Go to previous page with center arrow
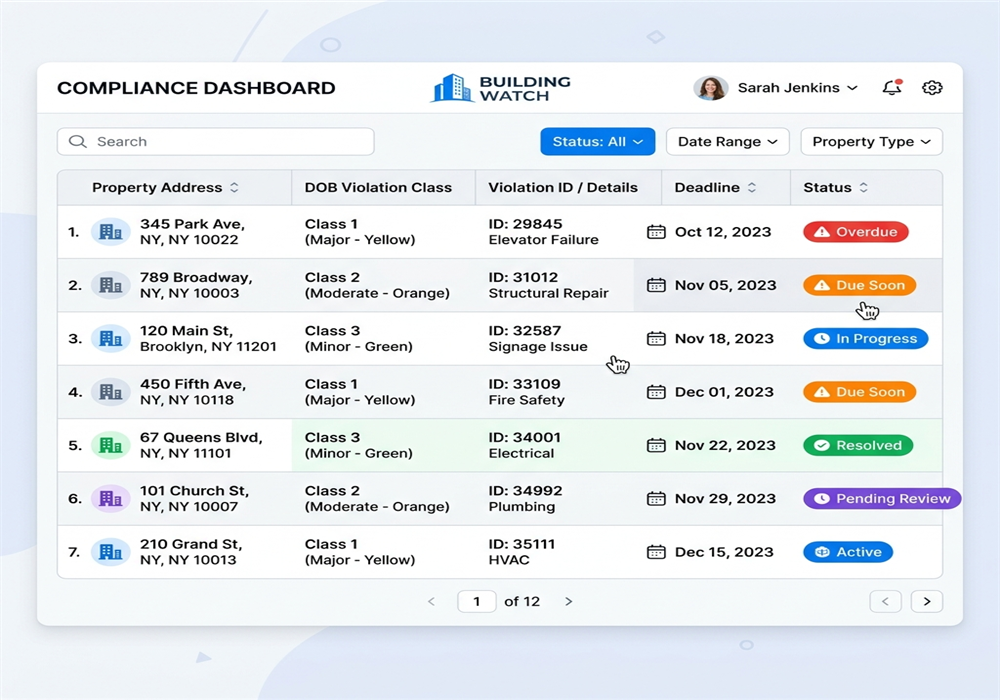Viewport: 1000px width, 700px height. [431, 601]
